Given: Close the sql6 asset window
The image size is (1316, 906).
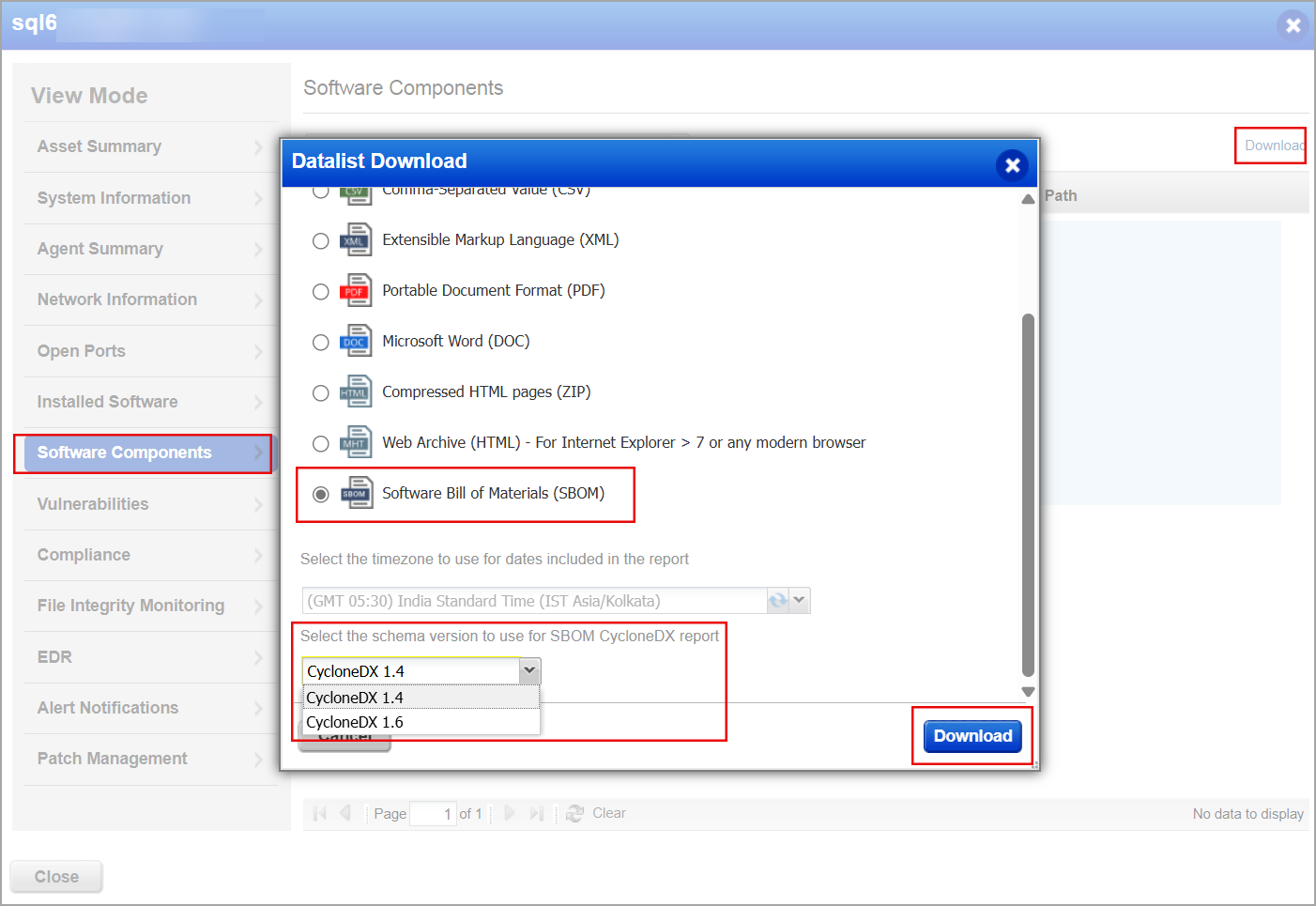Looking at the screenshot, I should pos(1293,25).
